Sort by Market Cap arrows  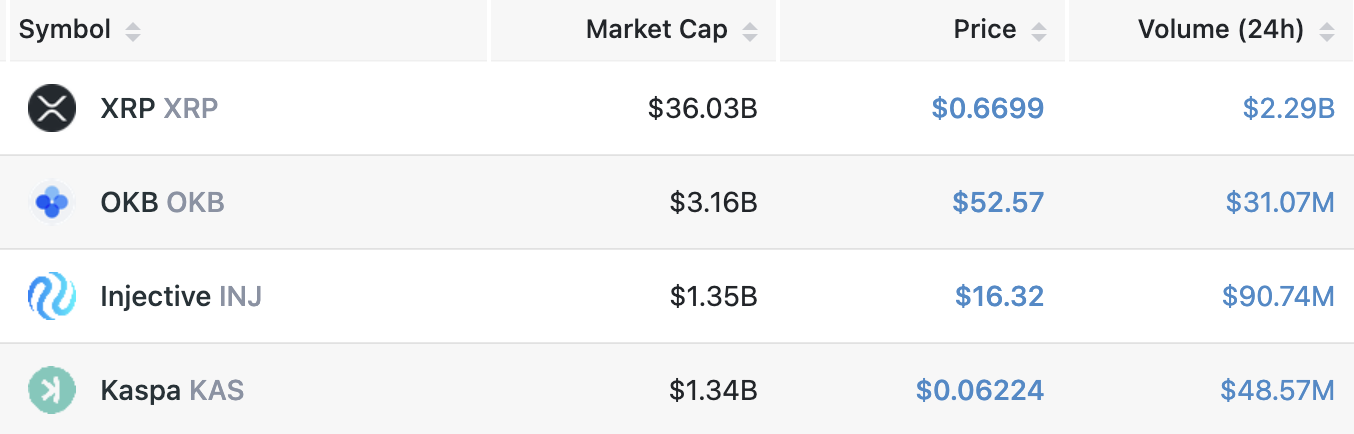click(750, 31)
